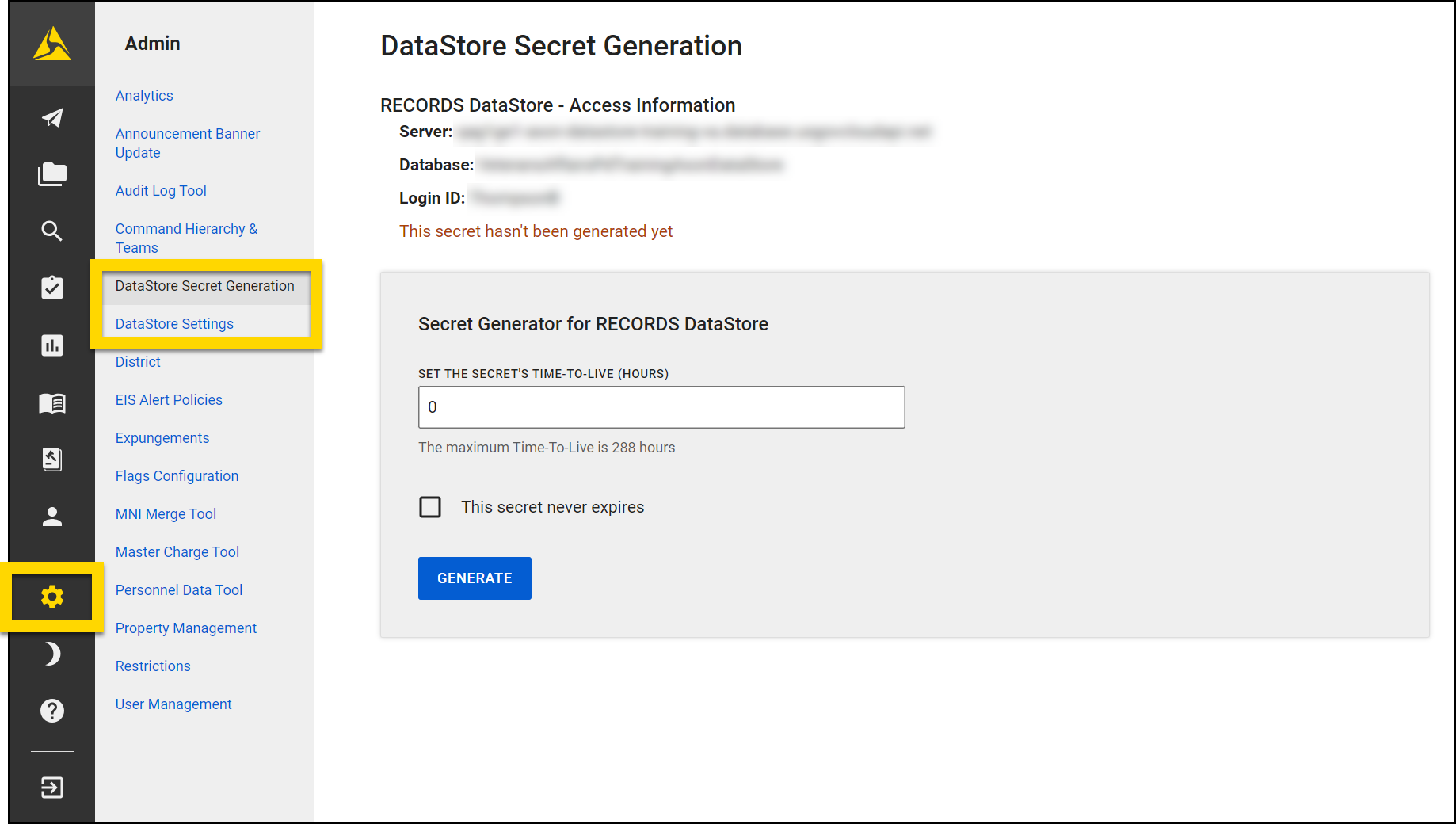The height and width of the screenshot is (824, 1456).
Task: Click the logout exit icon
Action: pyautogui.click(x=52, y=788)
